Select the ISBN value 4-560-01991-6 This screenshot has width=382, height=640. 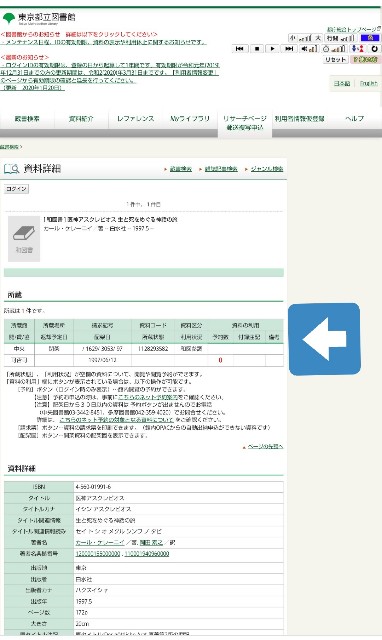pyautogui.click(x=93, y=487)
